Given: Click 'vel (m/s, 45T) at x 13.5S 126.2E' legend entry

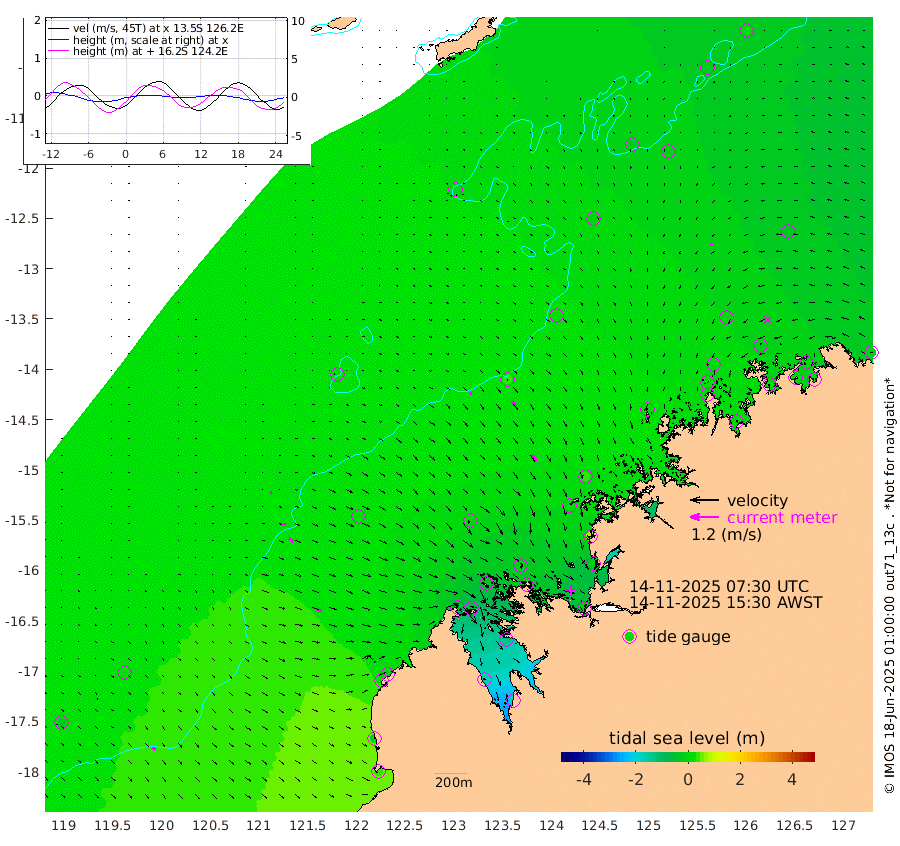Looking at the screenshot, I should click(x=158, y=28).
